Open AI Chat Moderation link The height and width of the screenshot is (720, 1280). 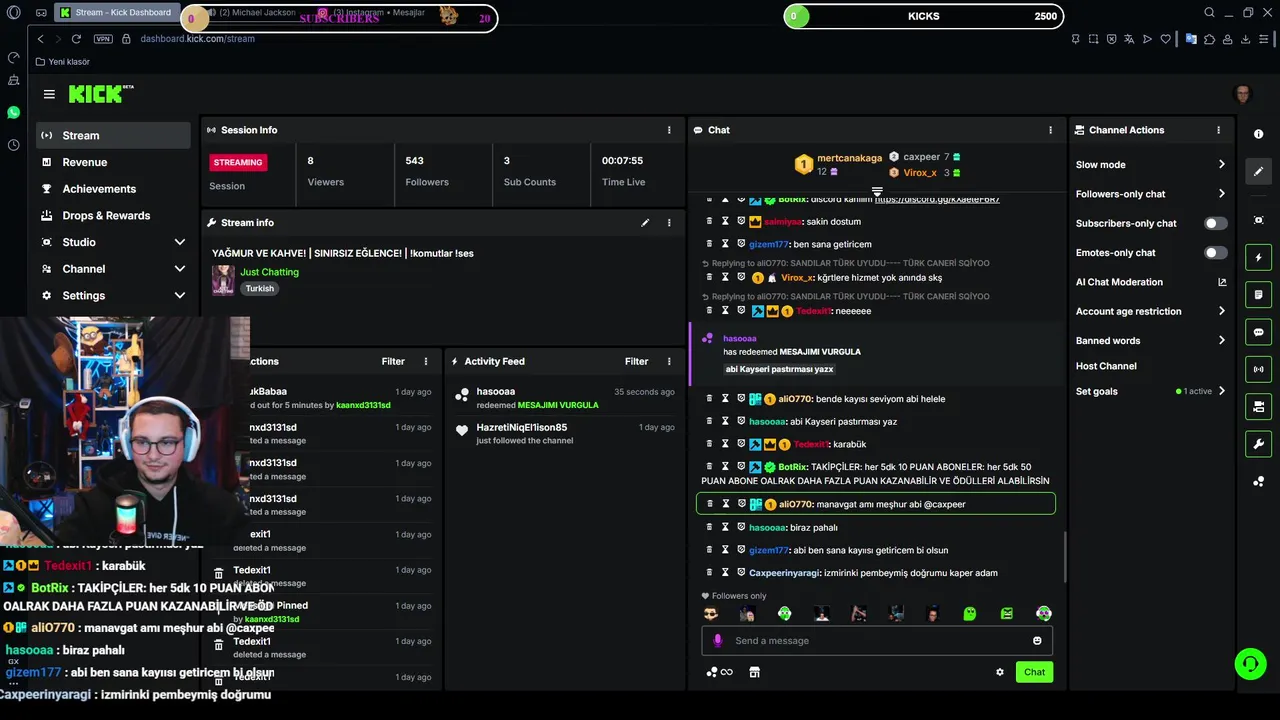click(x=1150, y=282)
